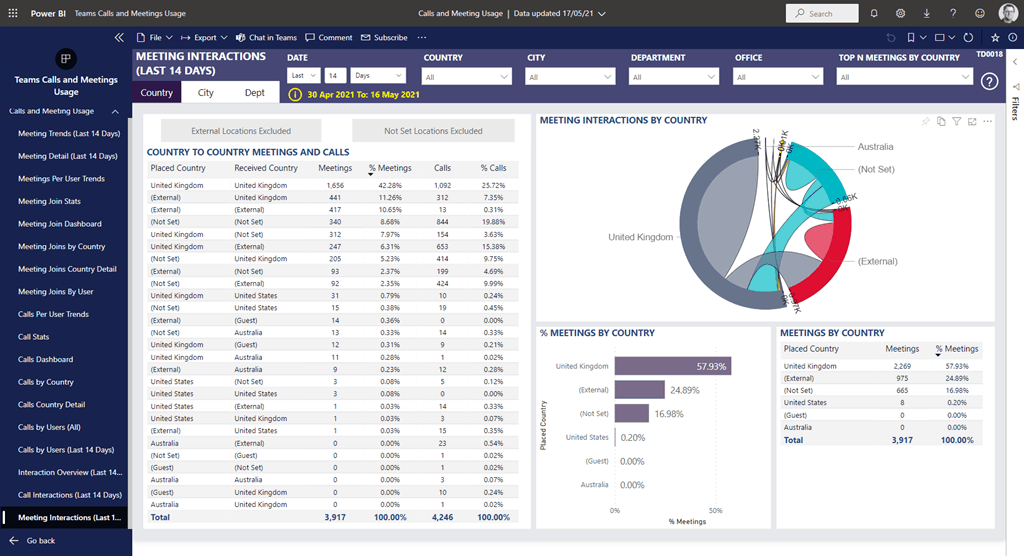
Task: Open the notifications bell
Action: pos(874,13)
